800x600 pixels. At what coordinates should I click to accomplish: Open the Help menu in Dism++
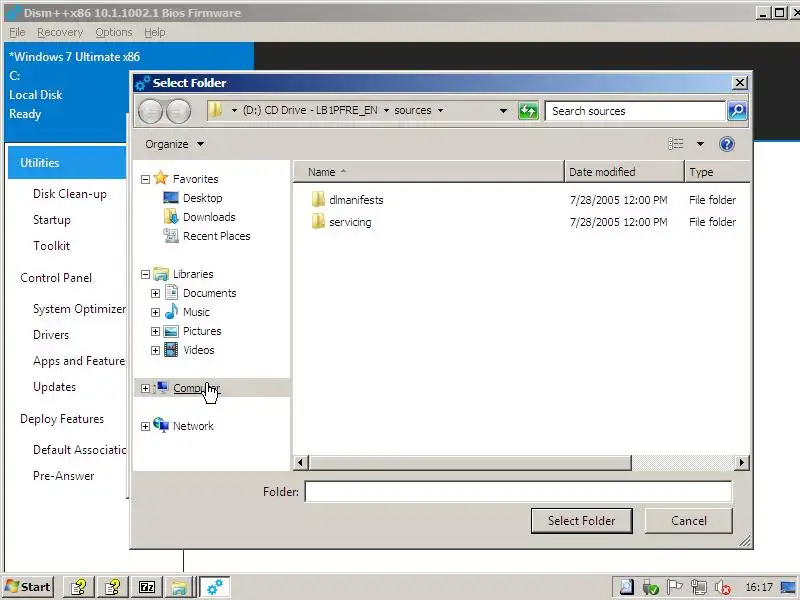click(155, 32)
